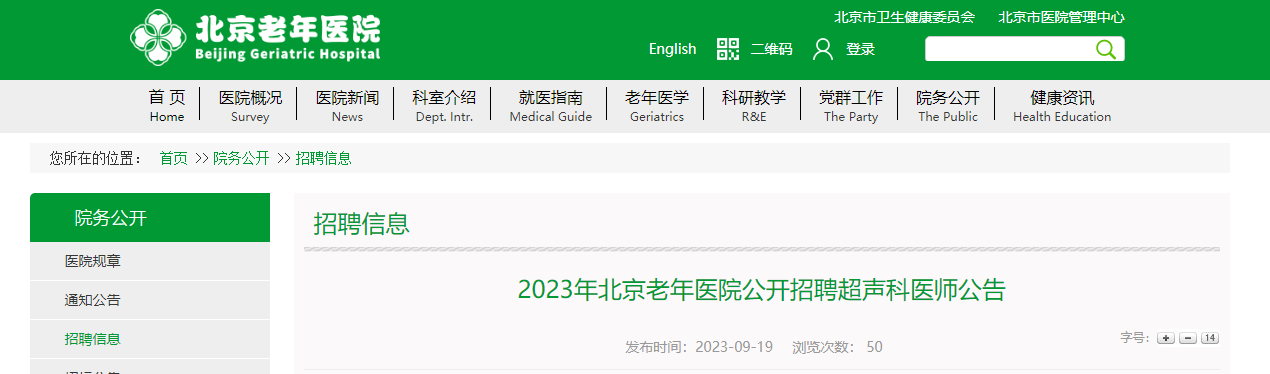1270x374 pixels.
Task: Click the 您所在的位置： label
Action: click(96, 158)
